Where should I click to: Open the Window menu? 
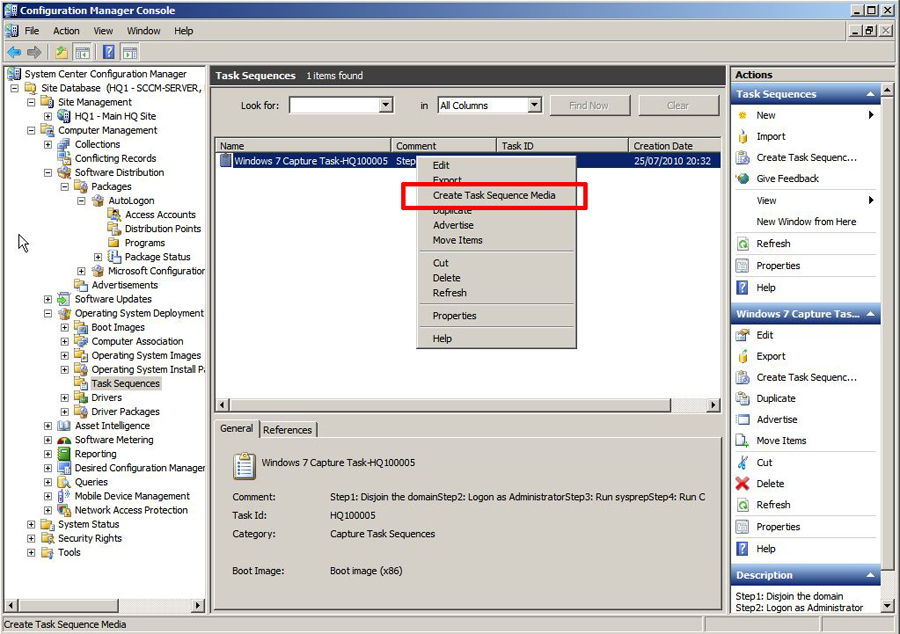click(143, 31)
